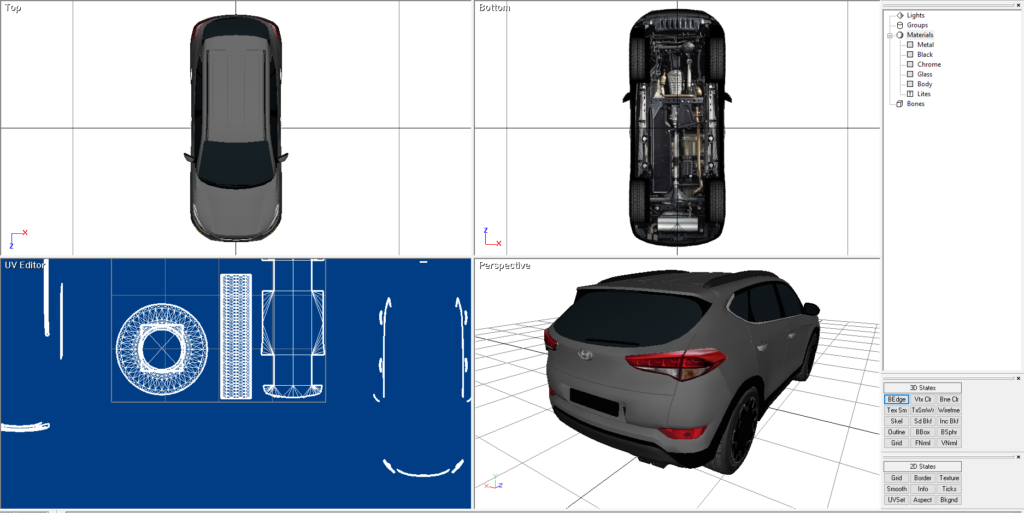The width and height of the screenshot is (1024, 513).
Task: Click the Materials sphere icon
Action: click(x=899, y=35)
